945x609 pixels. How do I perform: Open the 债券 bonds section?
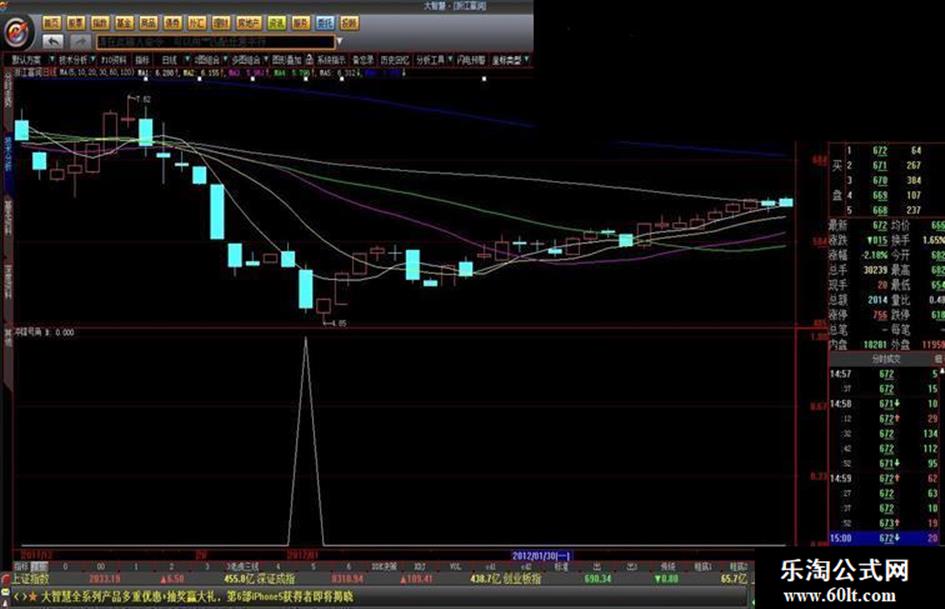coord(172,24)
